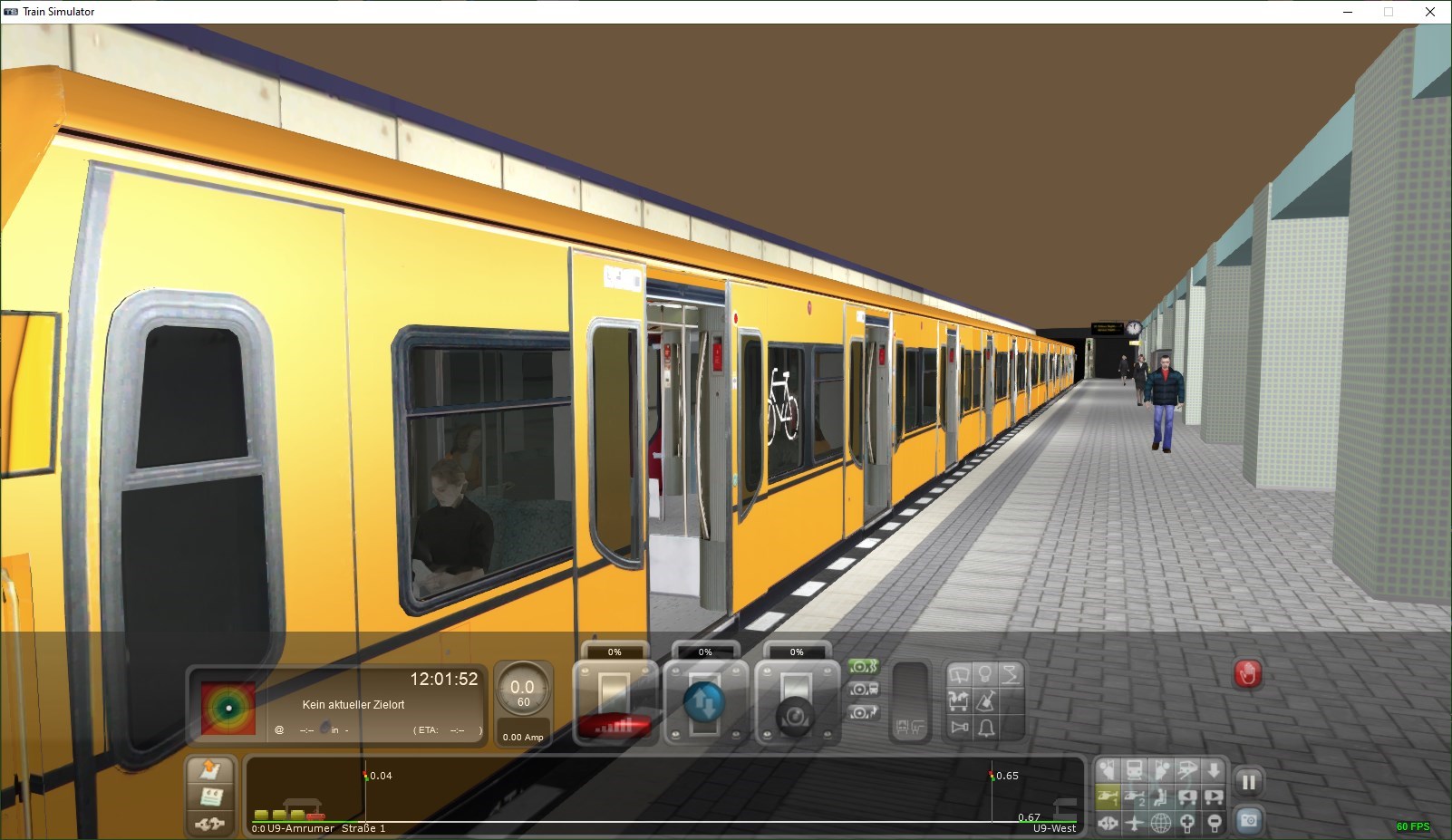Image resolution: width=1452 pixels, height=840 pixels.
Task: Click the 'Train Simulator' window title
Action: point(59,12)
